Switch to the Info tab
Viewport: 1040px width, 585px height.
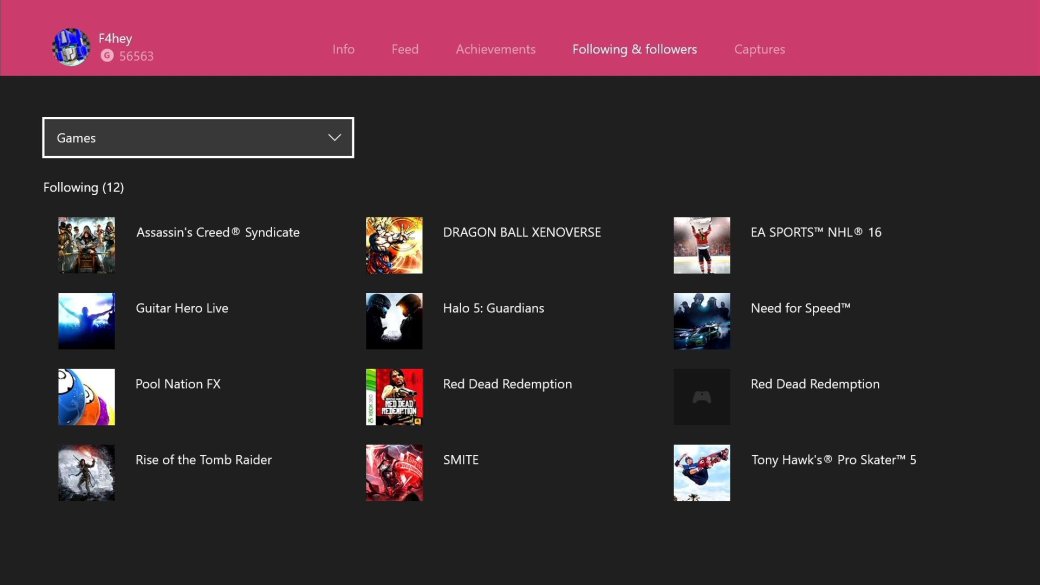pyautogui.click(x=344, y=49)
